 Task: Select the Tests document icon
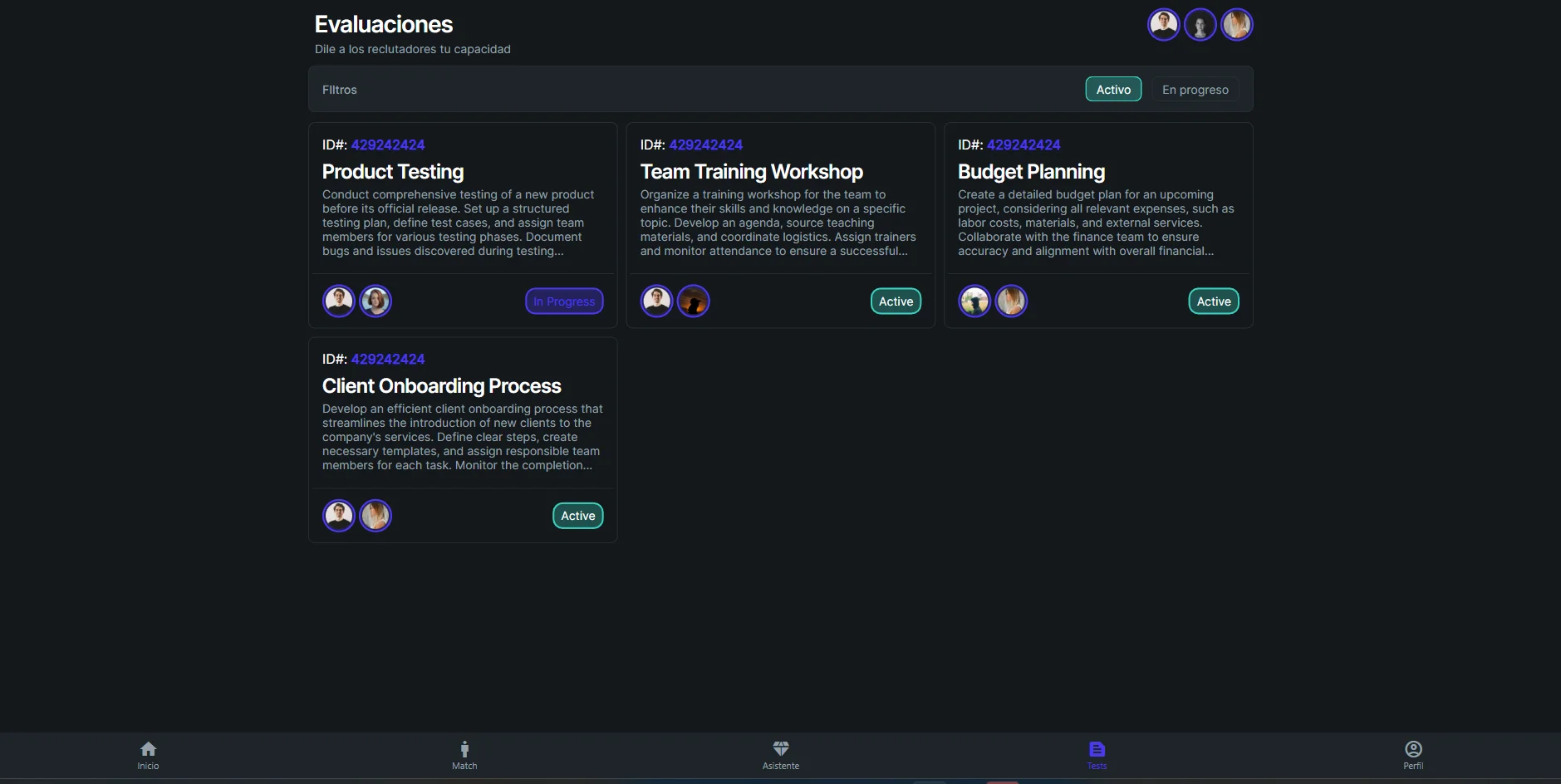tap(1097, 749)
